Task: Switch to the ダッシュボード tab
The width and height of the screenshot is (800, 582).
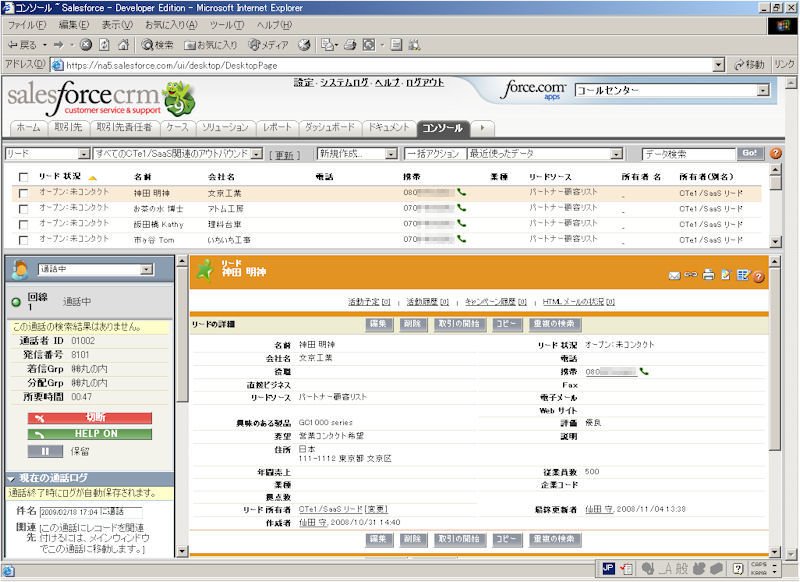Action: 330,128
